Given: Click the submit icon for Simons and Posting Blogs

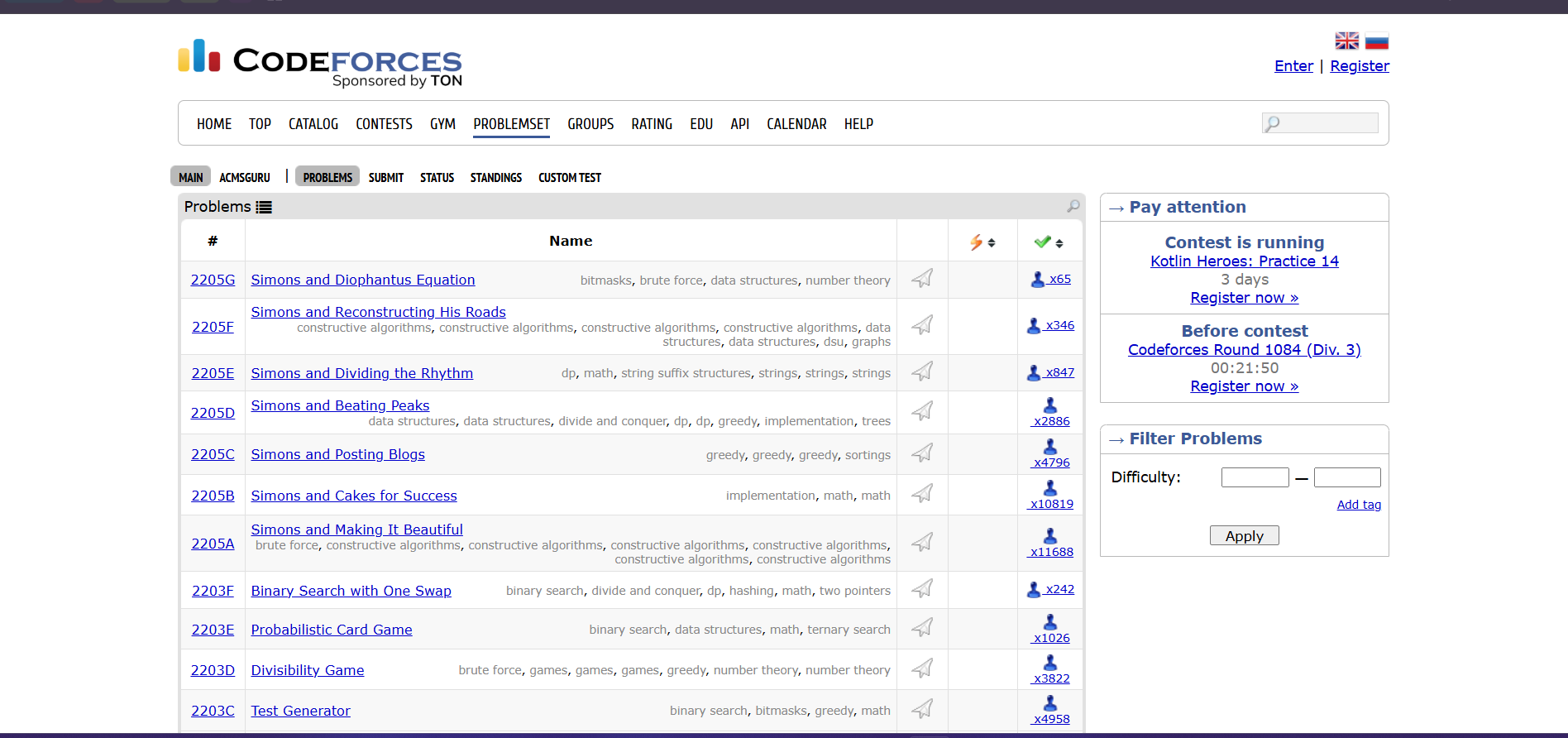Looking at the screenshot, I should pos(922,453).
